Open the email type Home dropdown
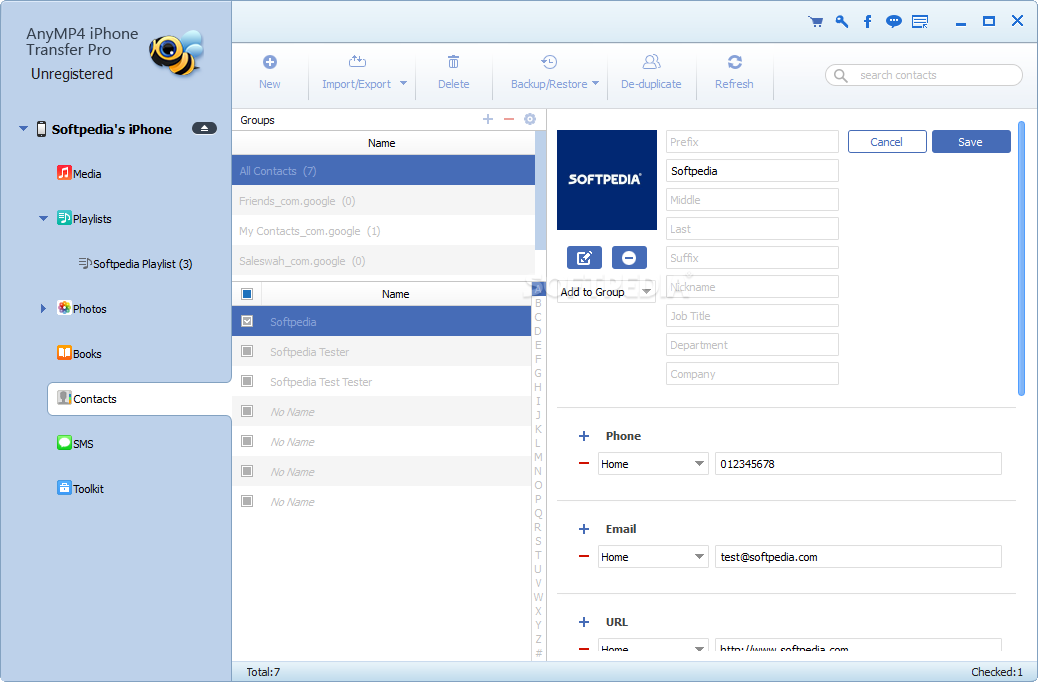The width and height of the screenshot is (1038, 682). [653, 557]
